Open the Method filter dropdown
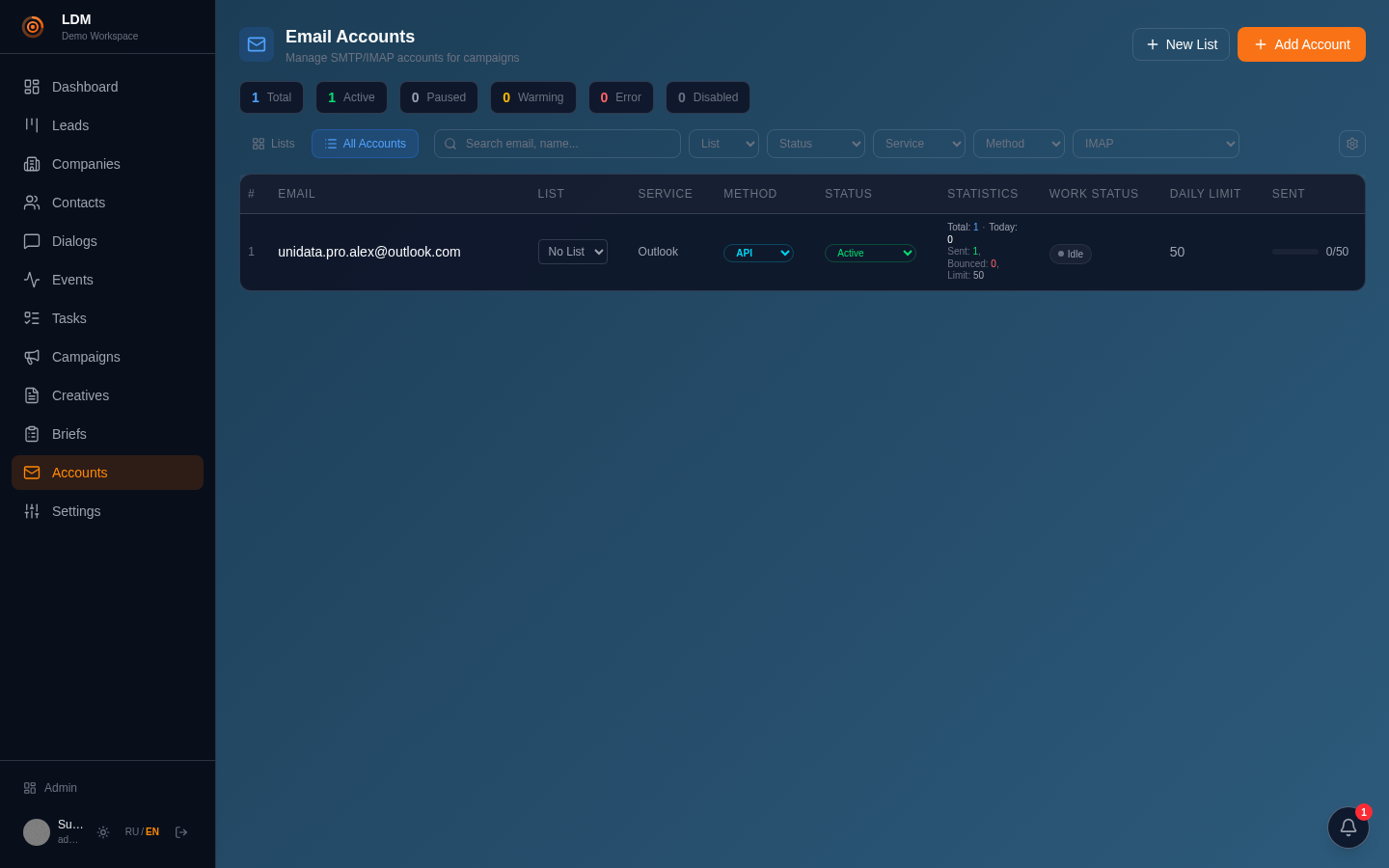The width and height of the screenshot is (1389, 868). coord(1019,144)
